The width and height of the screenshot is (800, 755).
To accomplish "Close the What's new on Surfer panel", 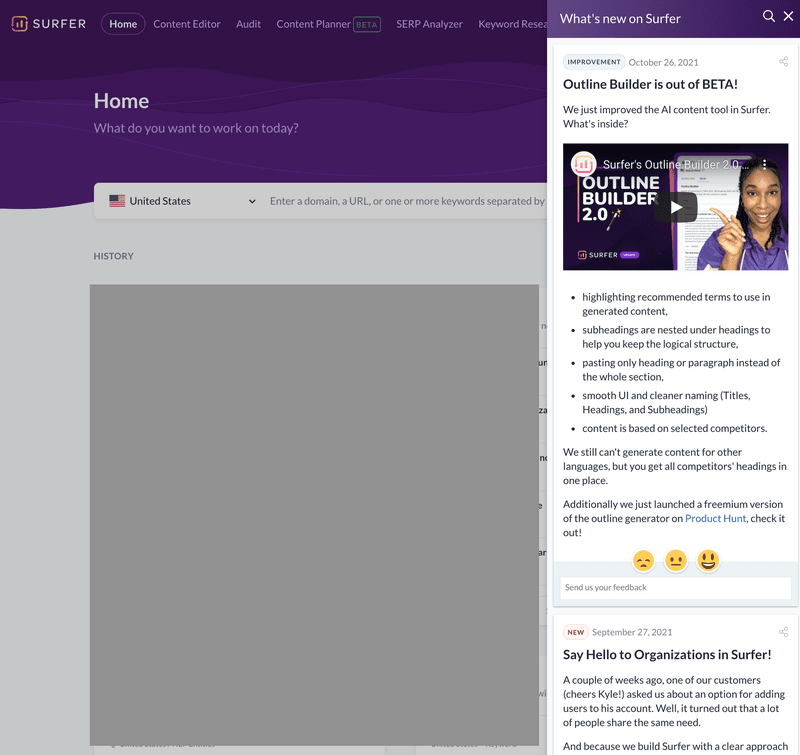I will pos(788,16).
